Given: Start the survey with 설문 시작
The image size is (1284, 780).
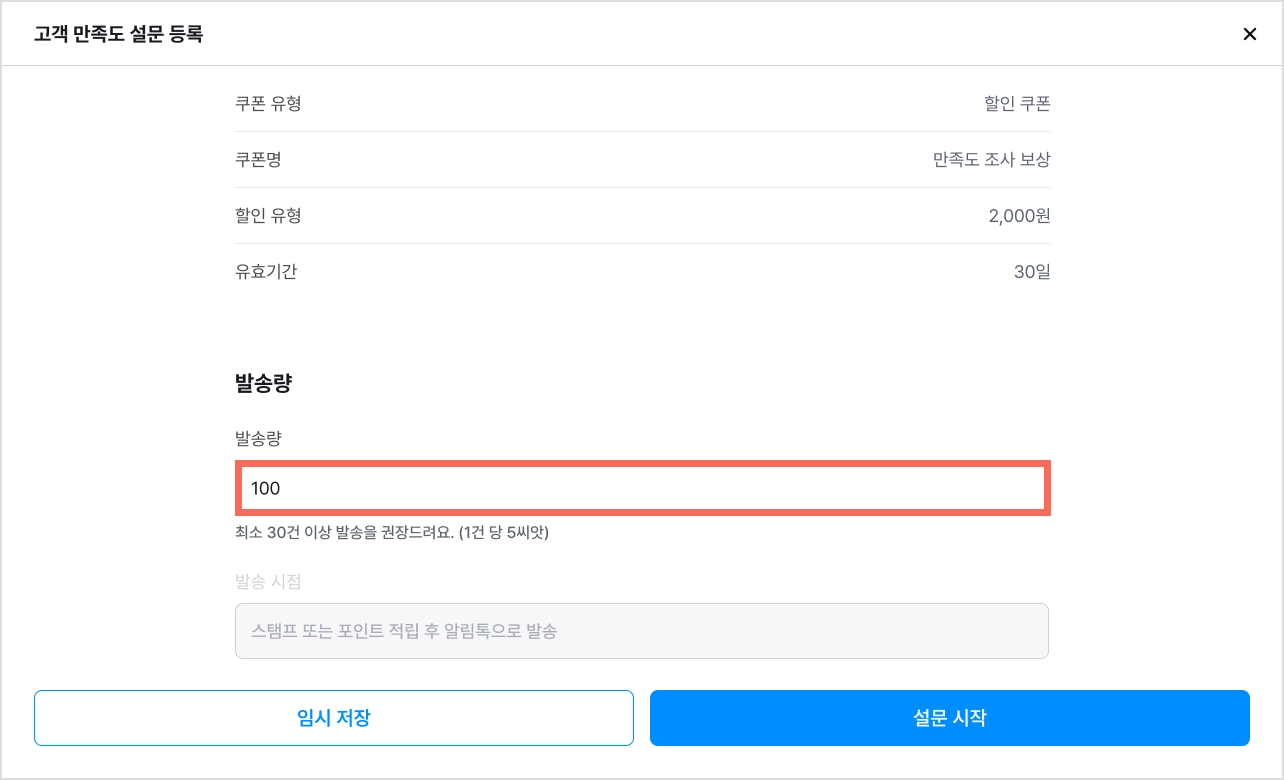Looking at the screenshot, I should coord(950,718).
